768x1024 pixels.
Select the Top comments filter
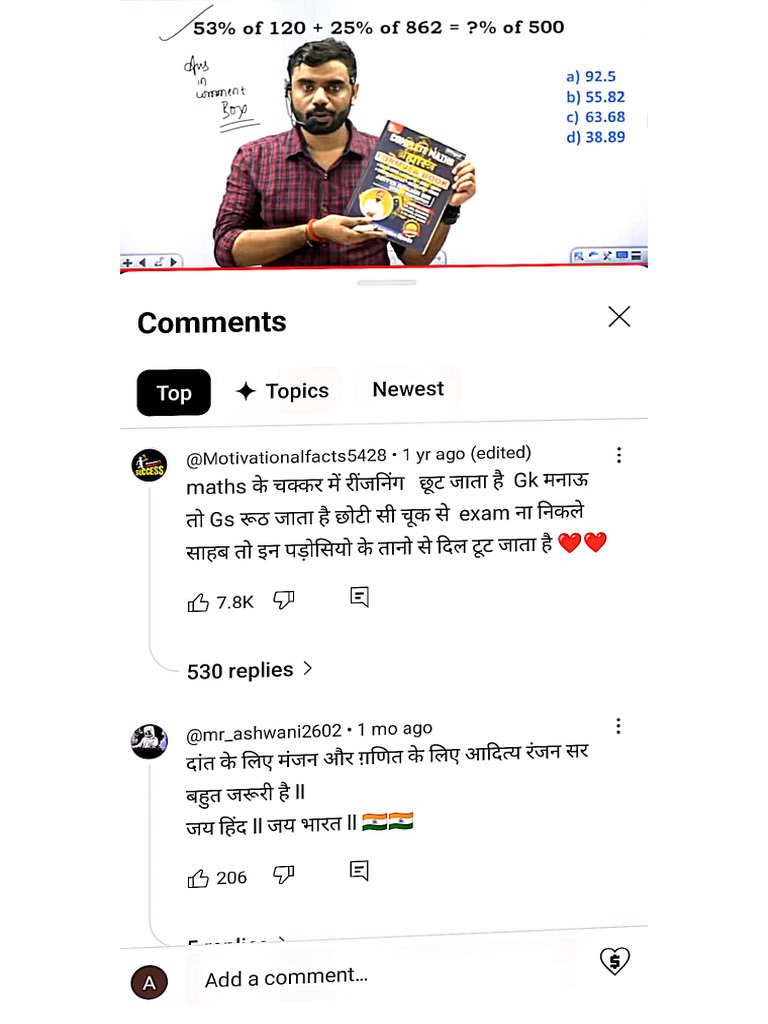[x=174, y=392]
